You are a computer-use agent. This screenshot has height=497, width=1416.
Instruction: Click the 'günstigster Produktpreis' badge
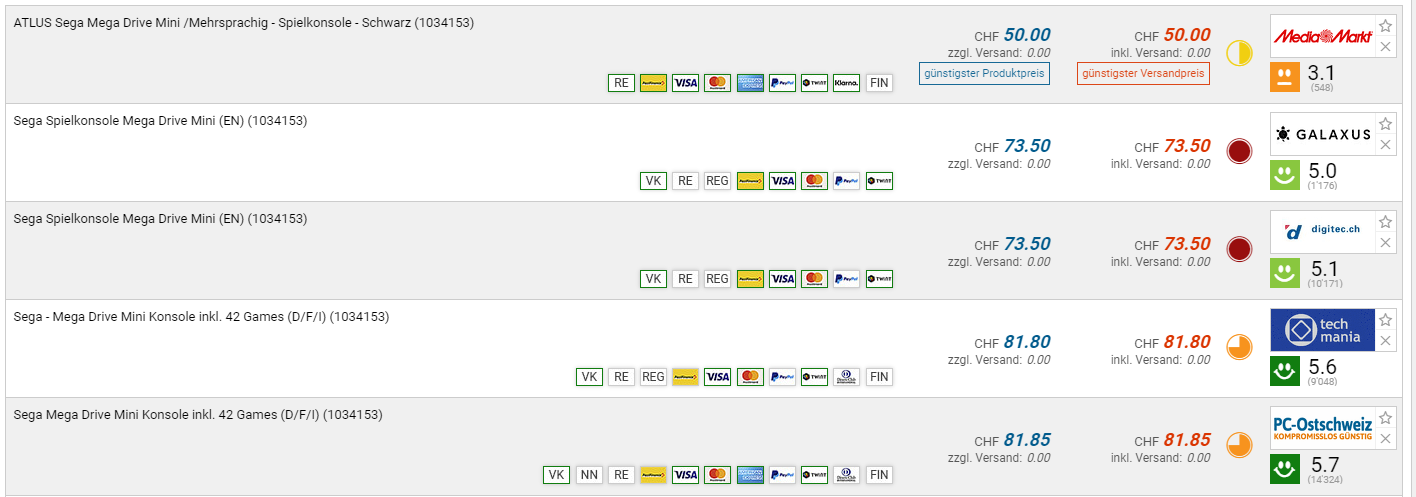[984, 73]
